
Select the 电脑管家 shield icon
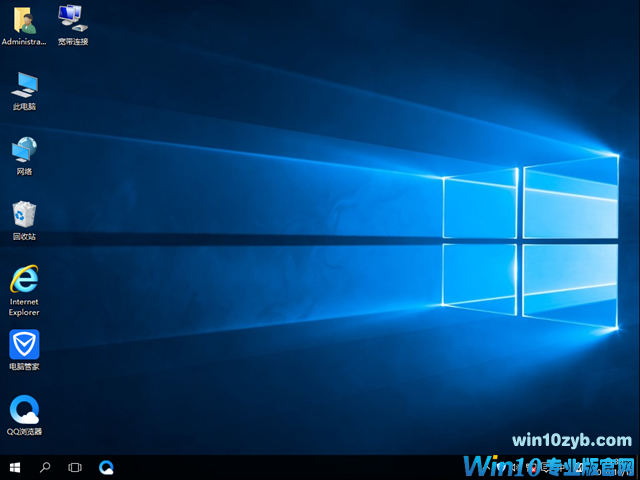point(24,345)
